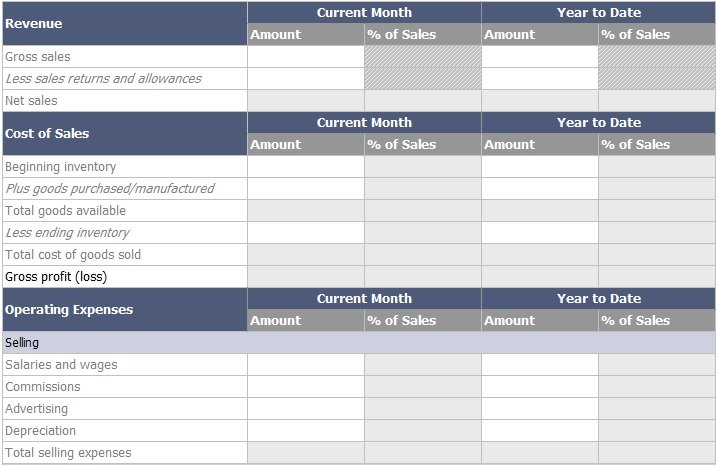Click the Selling subsection row

(359, 343)
